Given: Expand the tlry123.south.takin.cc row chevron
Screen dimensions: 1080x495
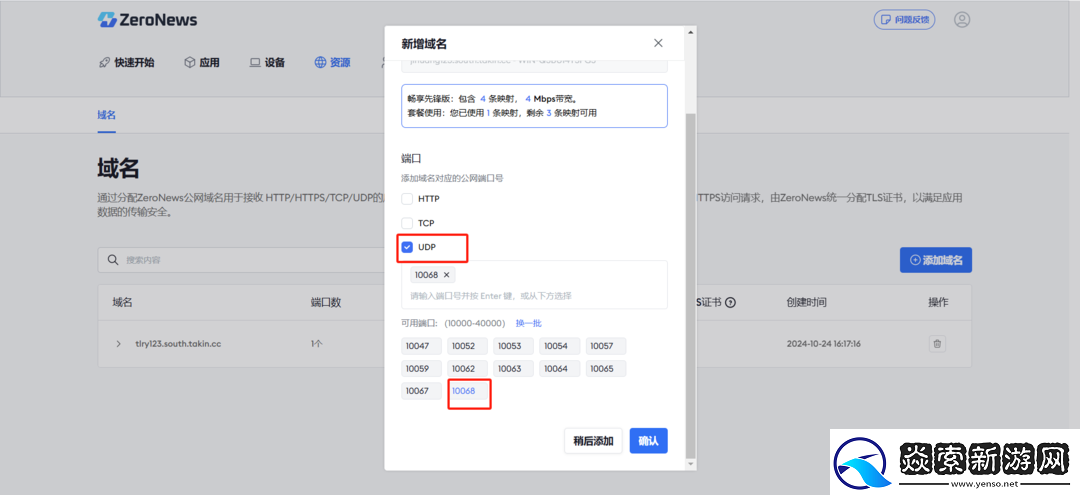Looking at the screenshot, I should tap(118, 344).
